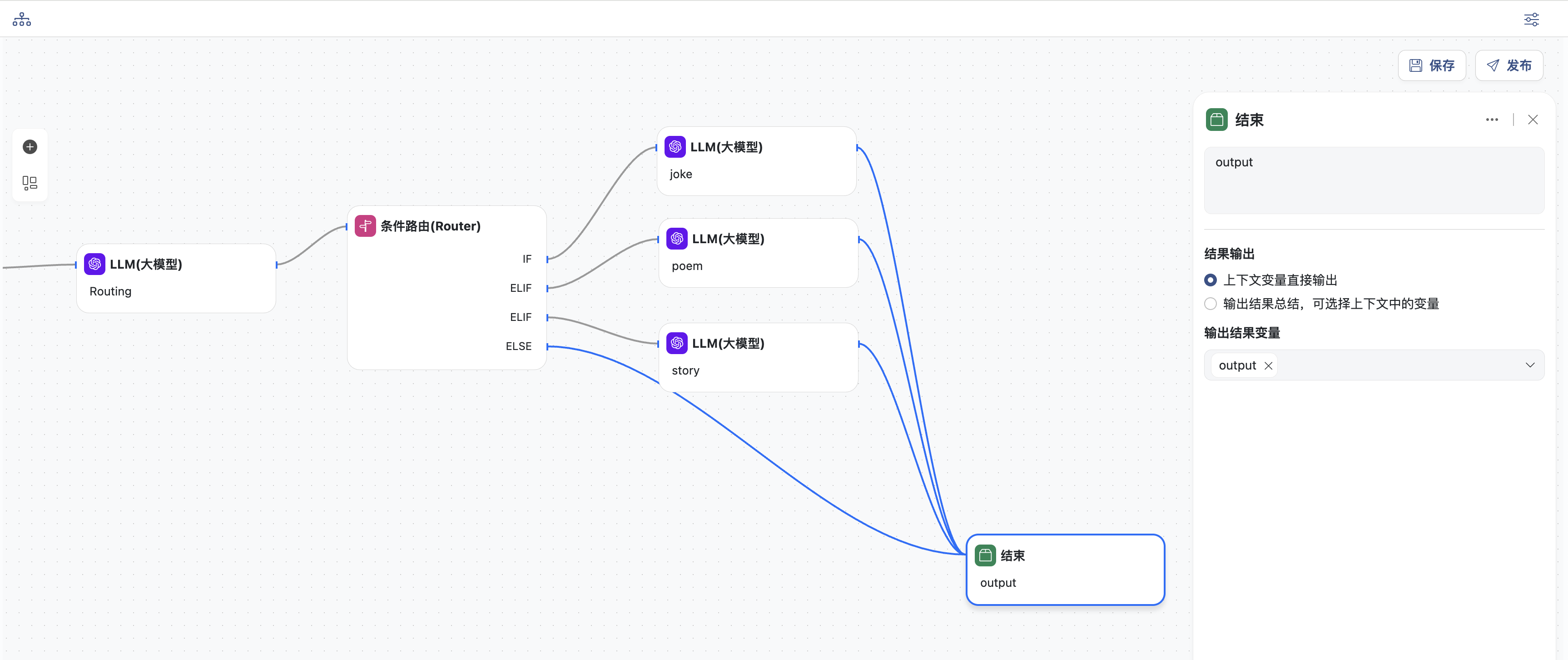This screenshot has width=1568, height=660.
Task: Select 上下文变量直接输出 radio option
Action: pyautogui.click(x=1211, y=280)
